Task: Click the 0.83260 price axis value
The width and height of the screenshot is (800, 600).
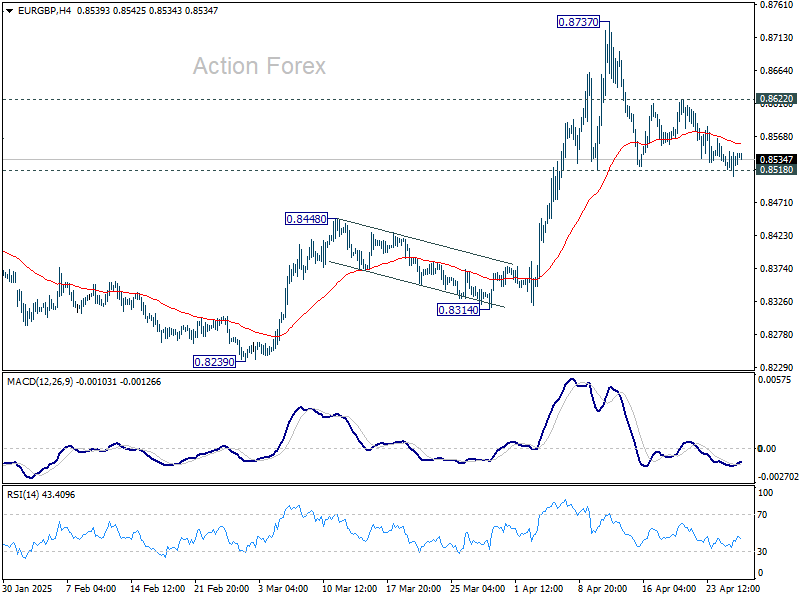Action: pos(777,302)
